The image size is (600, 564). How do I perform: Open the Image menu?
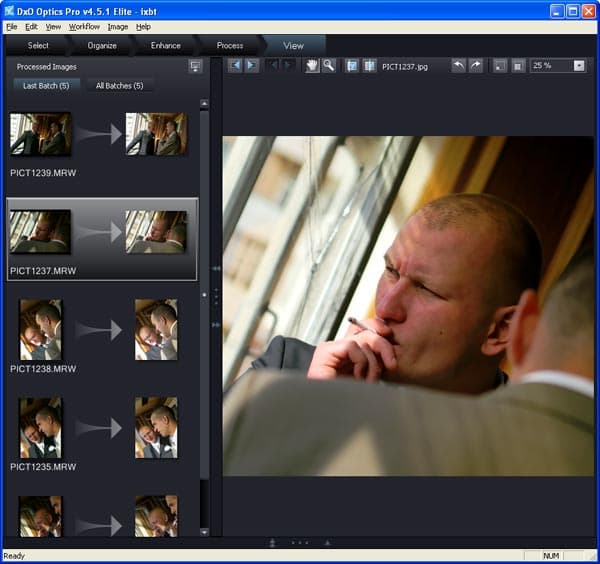117,27
